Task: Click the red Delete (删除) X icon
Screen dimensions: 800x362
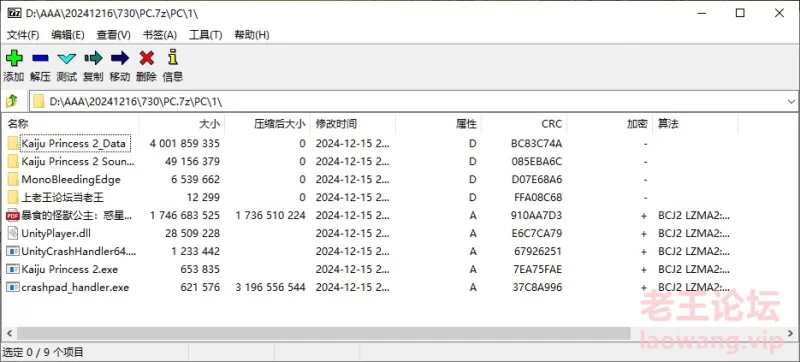Action: click(146, 59)
